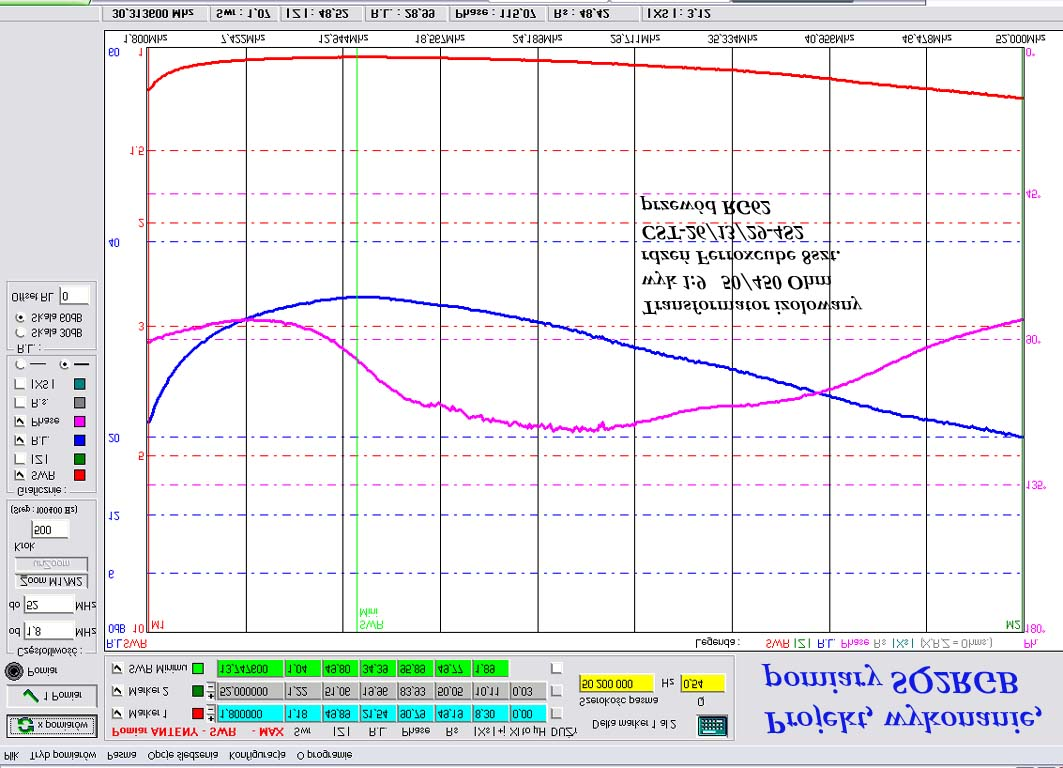Click the 1 Pomiar green checkmark button
Viewport: 1063px width, 768px height.
tap(52, 695)
